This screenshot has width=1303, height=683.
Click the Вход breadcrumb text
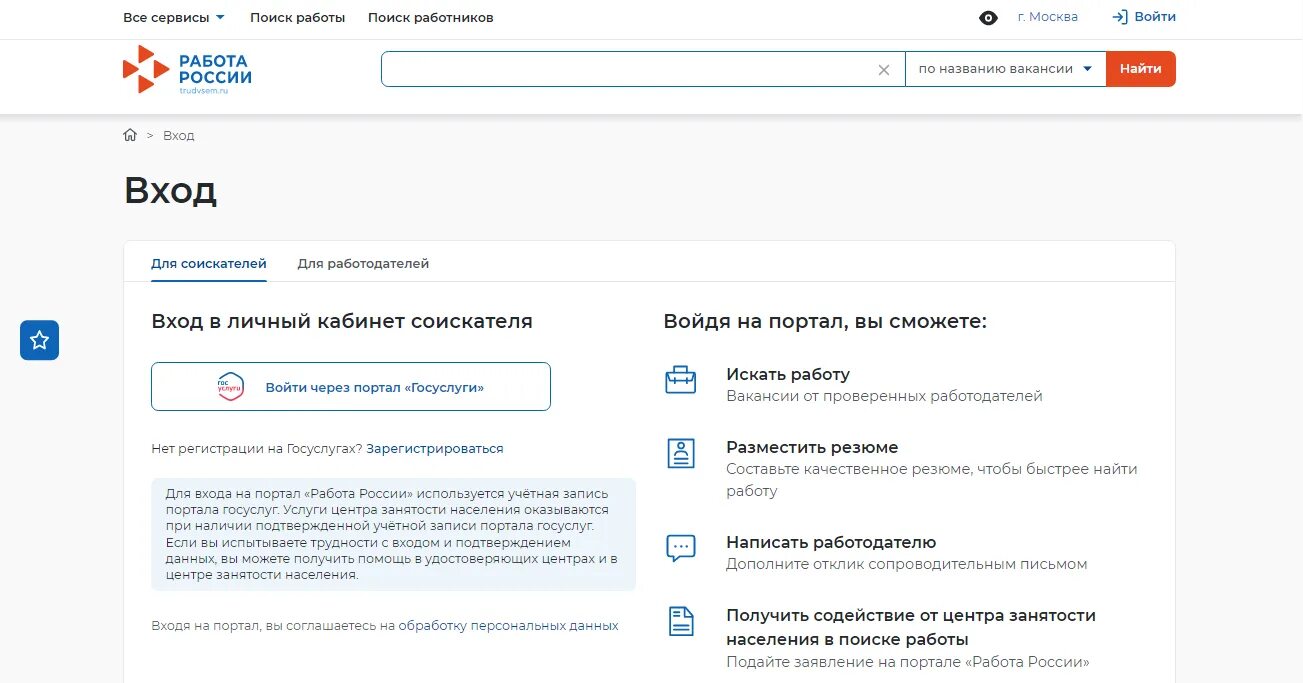(179, 135)
